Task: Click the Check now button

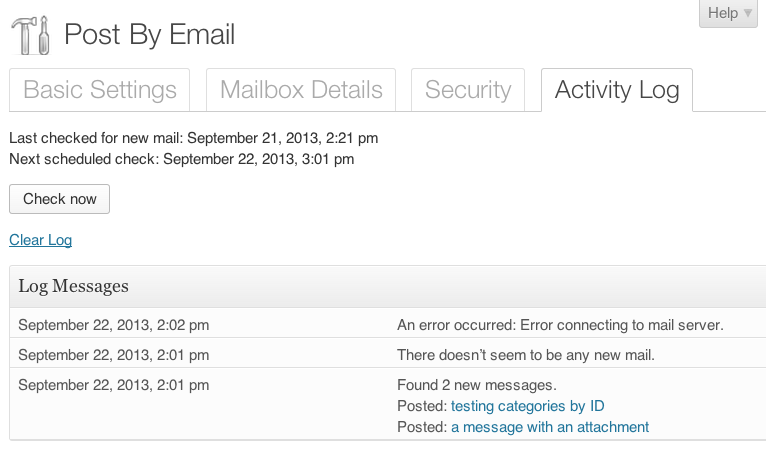Action: 60,199
